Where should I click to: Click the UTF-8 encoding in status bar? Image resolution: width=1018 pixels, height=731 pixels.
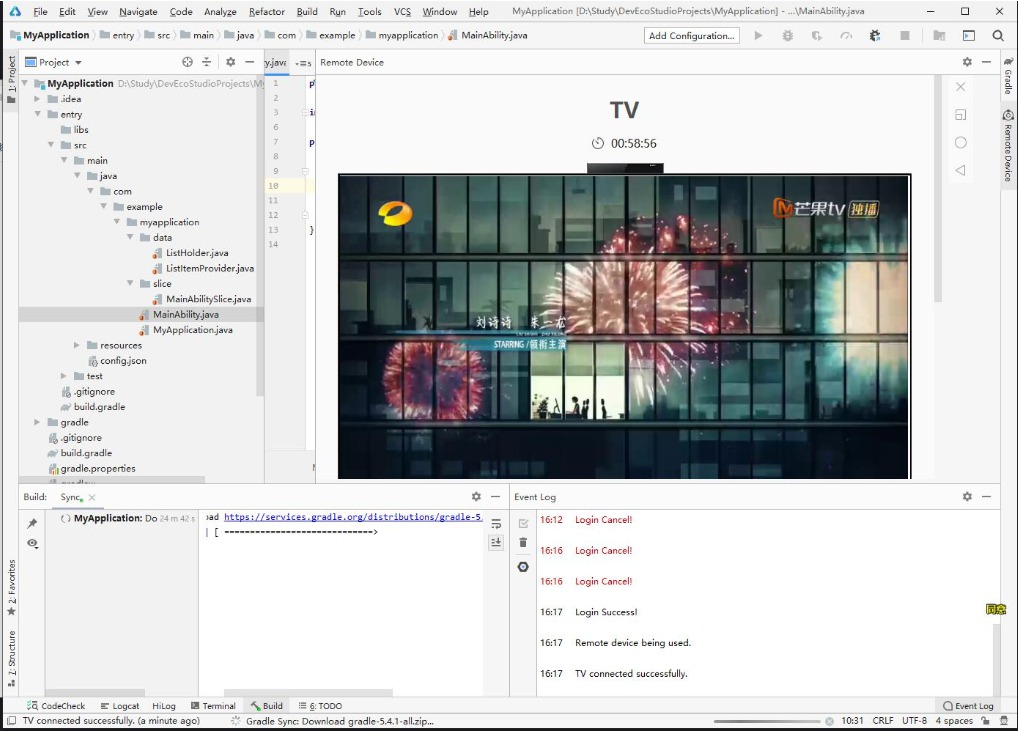(914, 721)
